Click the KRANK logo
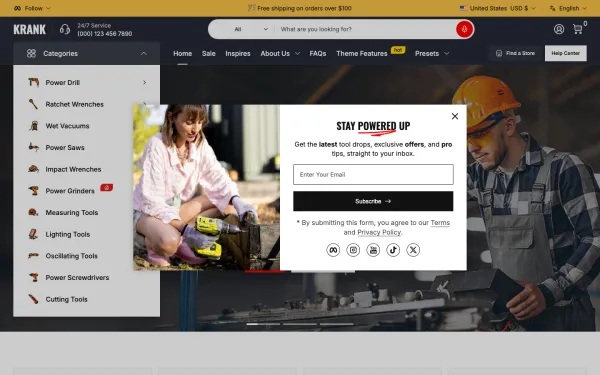Viewport: 600px width, 375px height. (29, 29)
